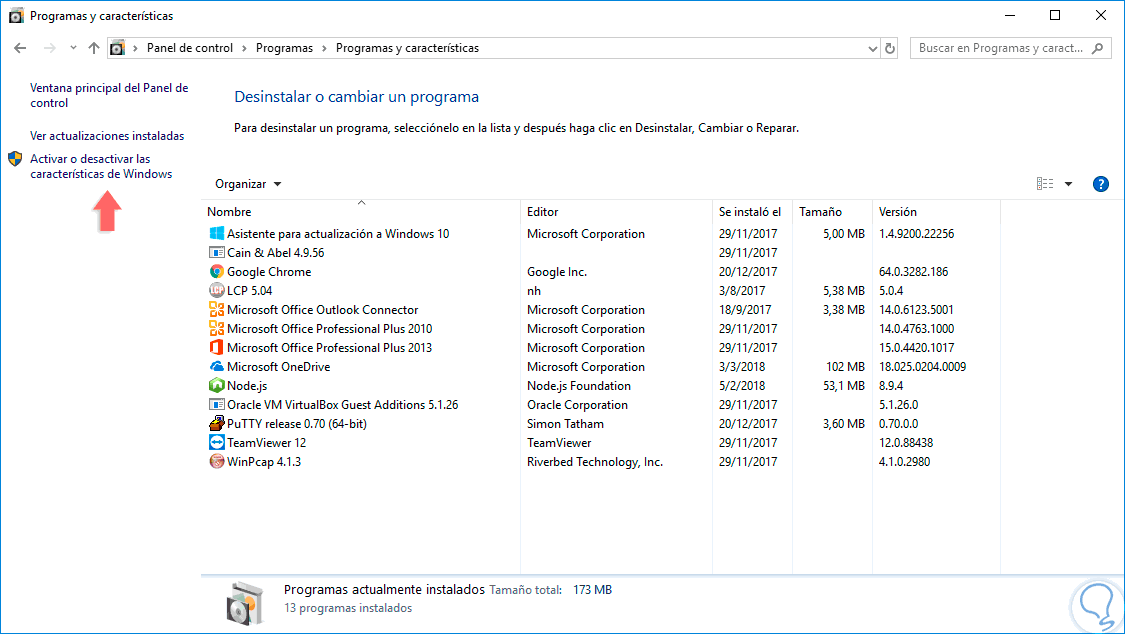Go back with the left arrow
Image resolution: width=1125 pixels, height=634 pixels.
[x=20, y=48]
